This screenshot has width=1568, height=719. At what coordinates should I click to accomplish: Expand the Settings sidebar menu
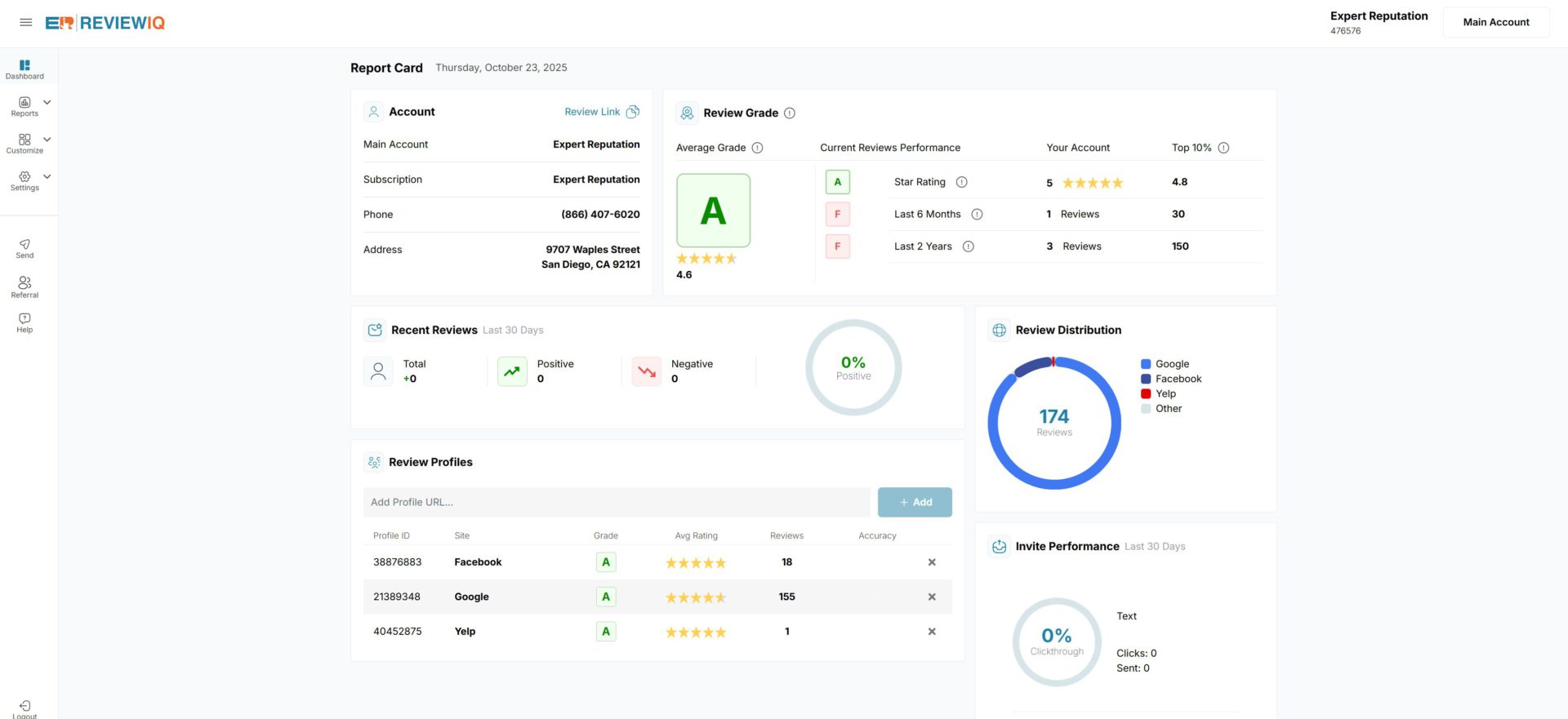coord(47,176)
